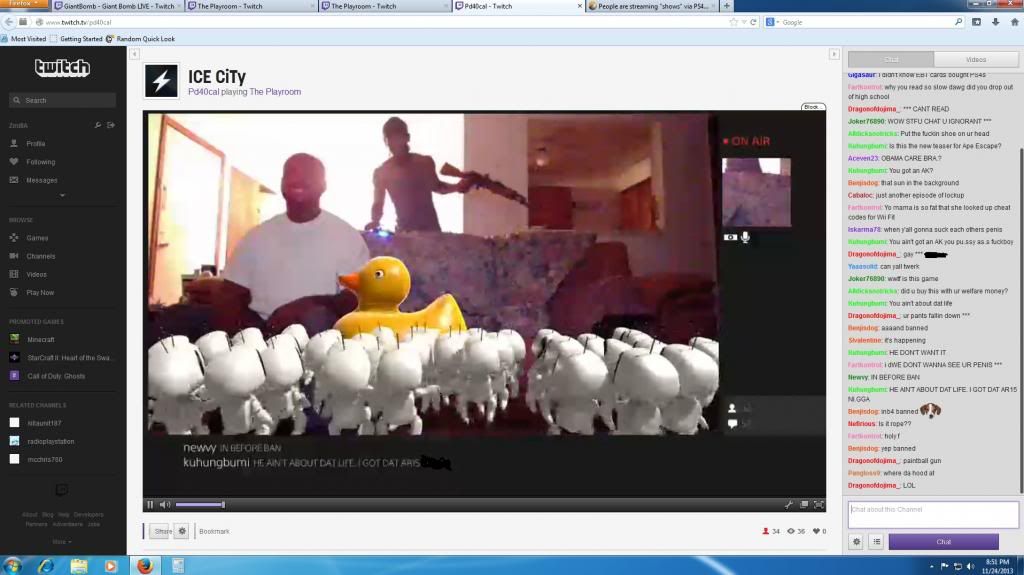
Task: Open related channel mcchris780
Action: point(44,459)
